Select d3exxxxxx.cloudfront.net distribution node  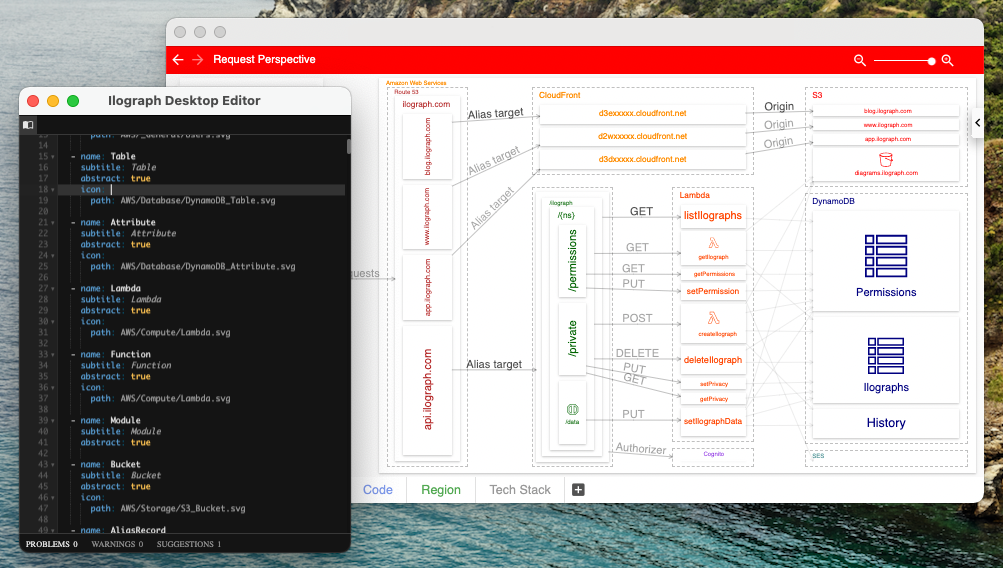pyautogui.click(x=642, y=113)
